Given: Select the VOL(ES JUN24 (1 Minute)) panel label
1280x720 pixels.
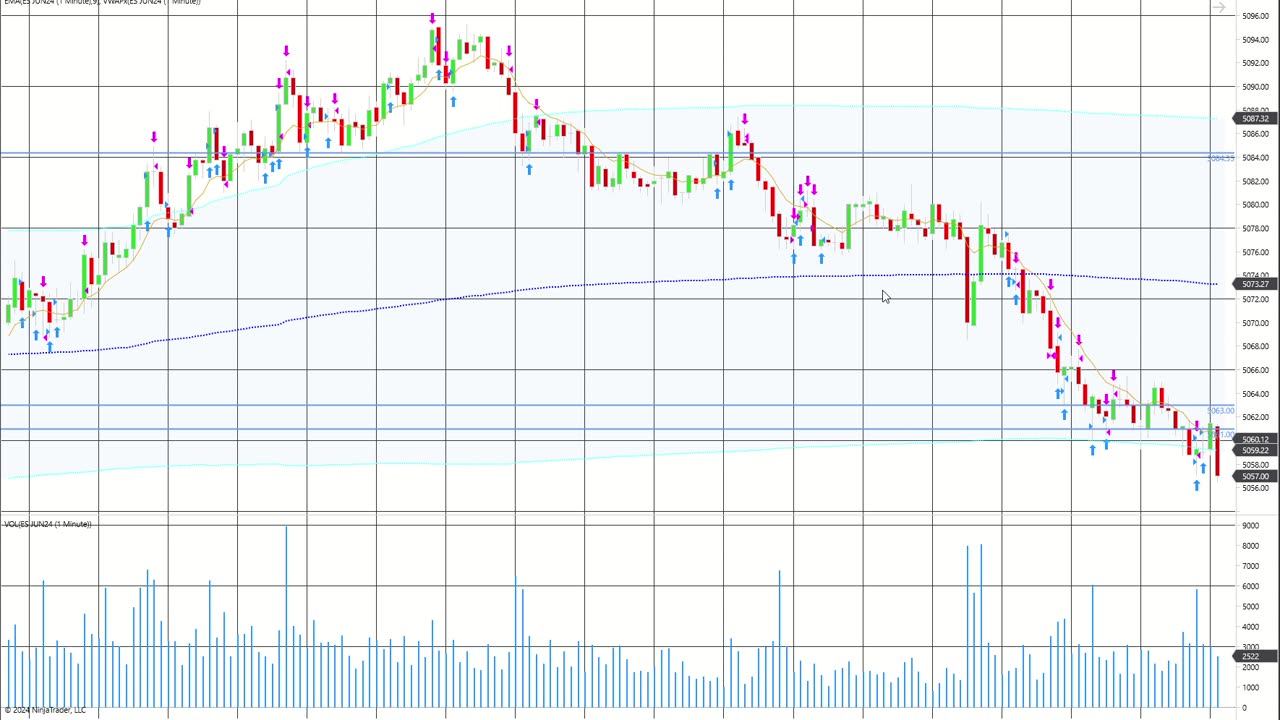Looking at the screenshot, I should (48, 524).
